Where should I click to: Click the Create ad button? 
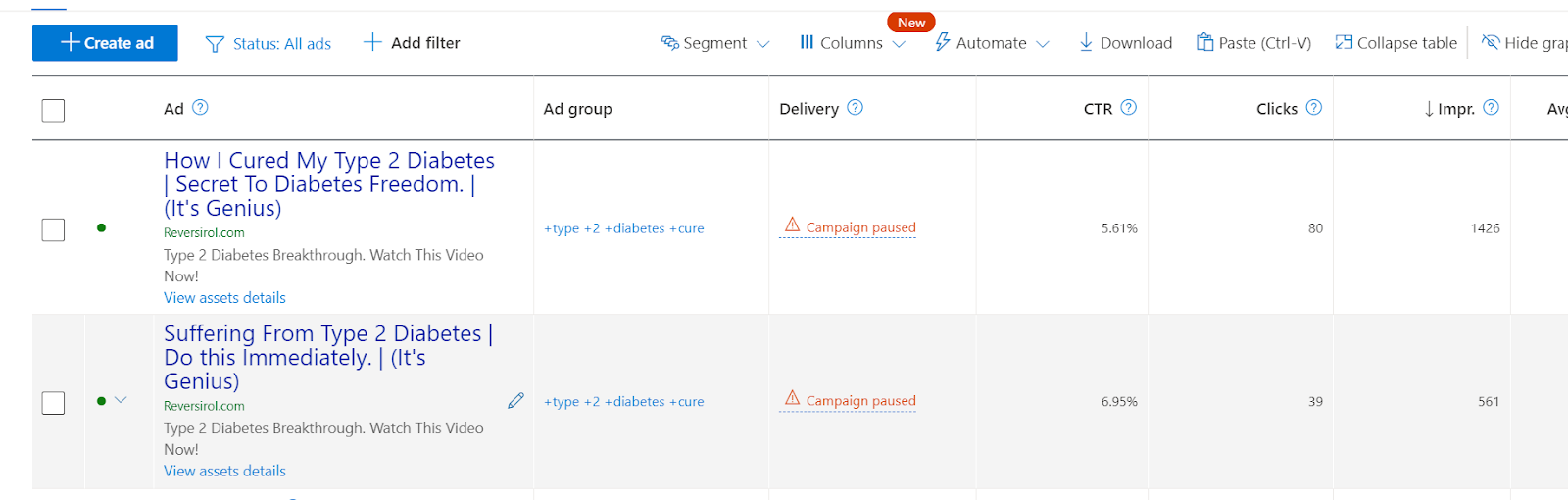click(105, 43)
